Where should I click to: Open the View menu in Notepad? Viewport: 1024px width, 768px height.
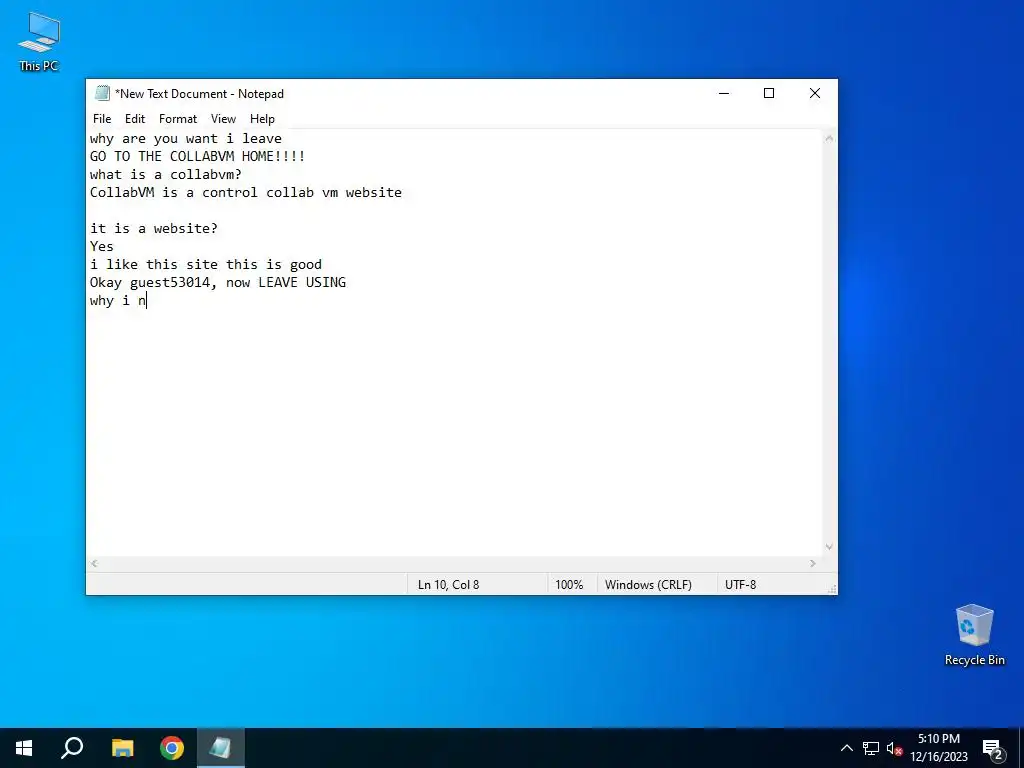tap(223, 119)
